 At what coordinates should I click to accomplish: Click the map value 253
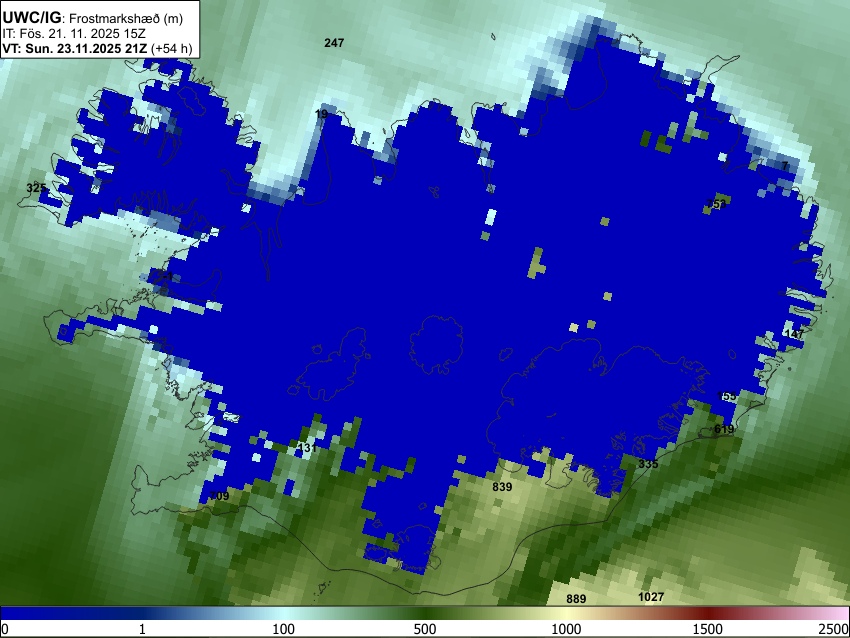click(716, 204)
